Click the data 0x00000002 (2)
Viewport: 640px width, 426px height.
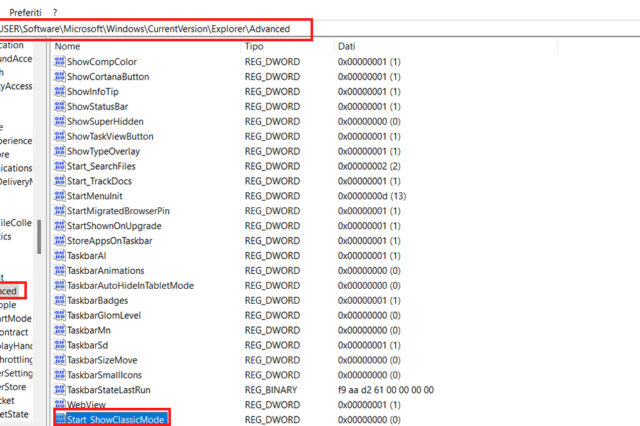(x=369, y=166)
